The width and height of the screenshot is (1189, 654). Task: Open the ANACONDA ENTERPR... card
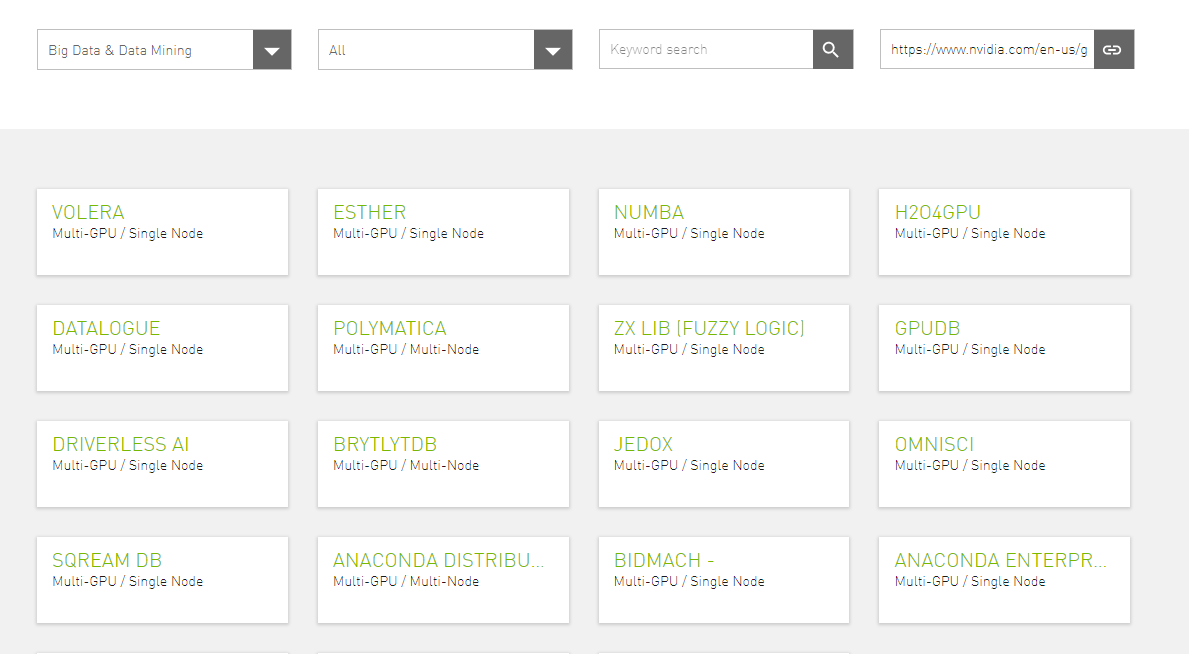(1005, 580)
